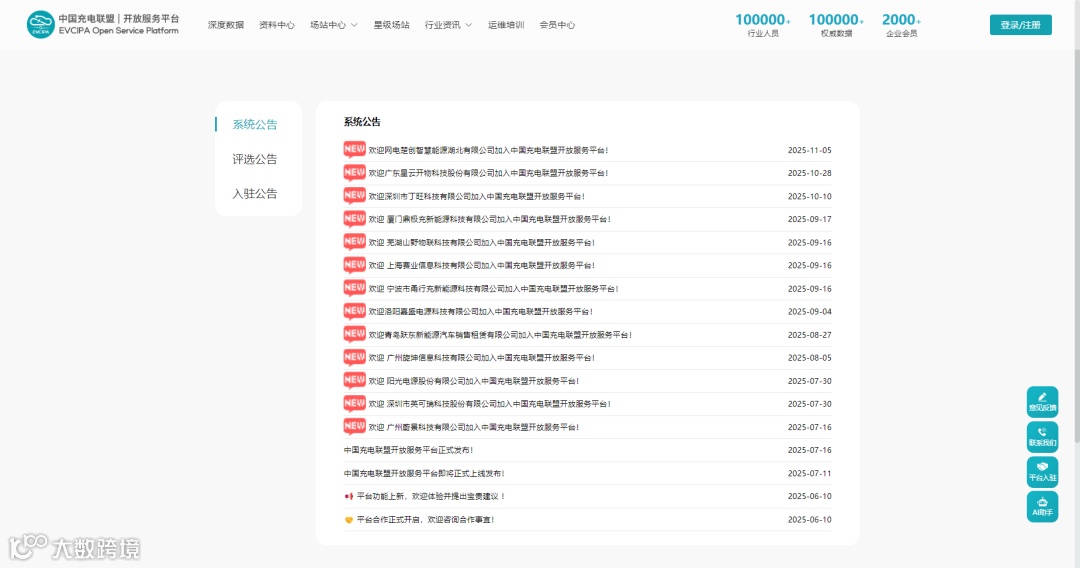This screenshot has height=568, width=1080.
Task: Click NEW badge on 厦门鼎极充新能源 row
Action: tap(354, 218)
